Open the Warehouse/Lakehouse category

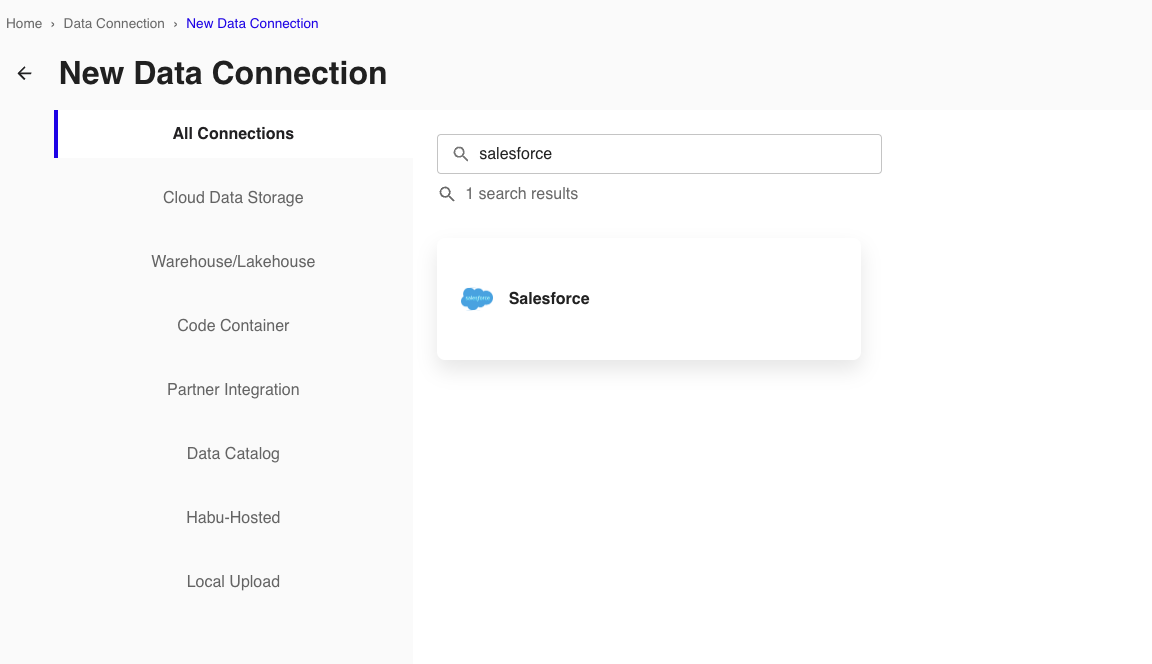pyautogui.click(x=233, y=262)
